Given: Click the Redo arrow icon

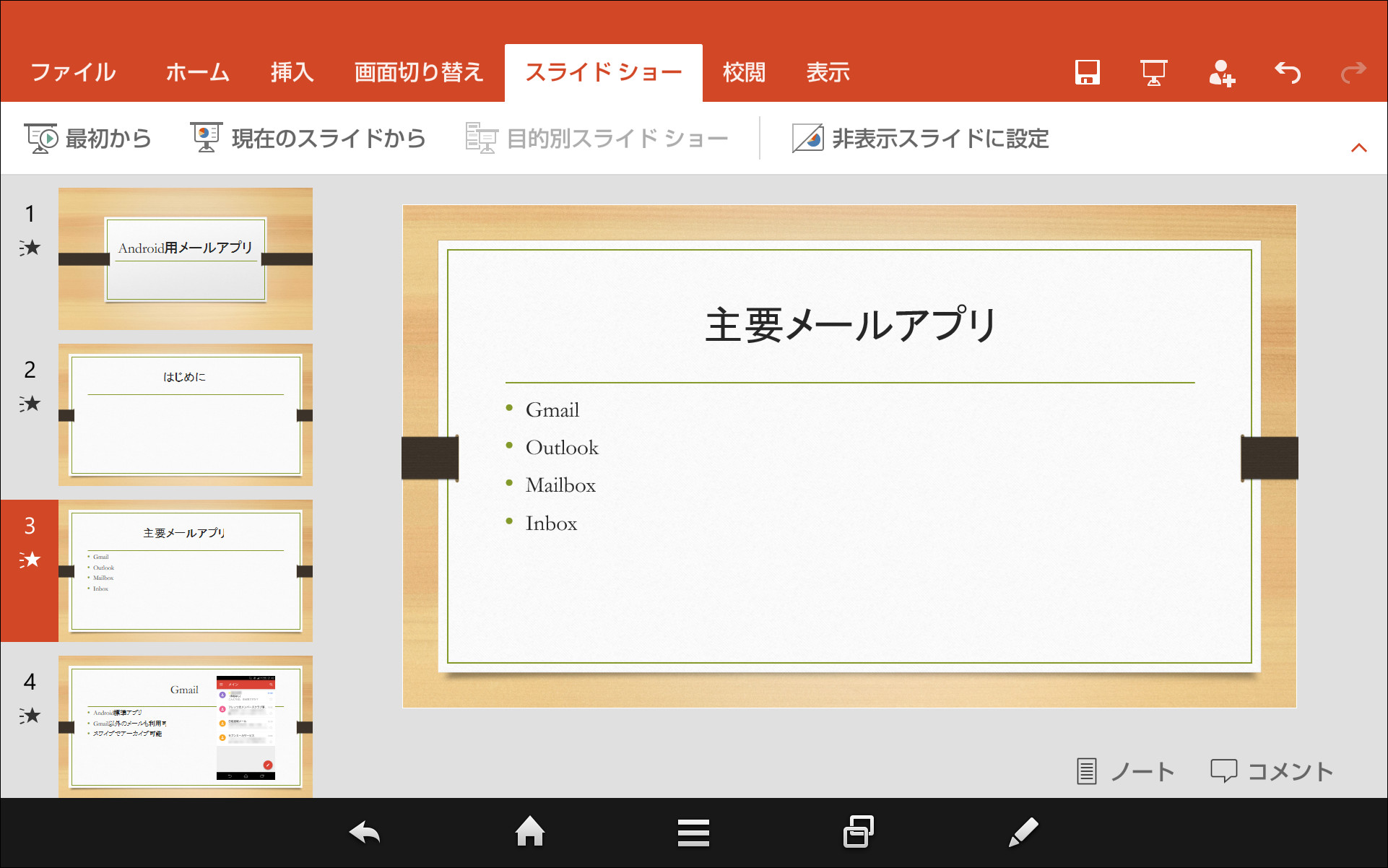Looking at the screenshot, I should point(1352,71).
